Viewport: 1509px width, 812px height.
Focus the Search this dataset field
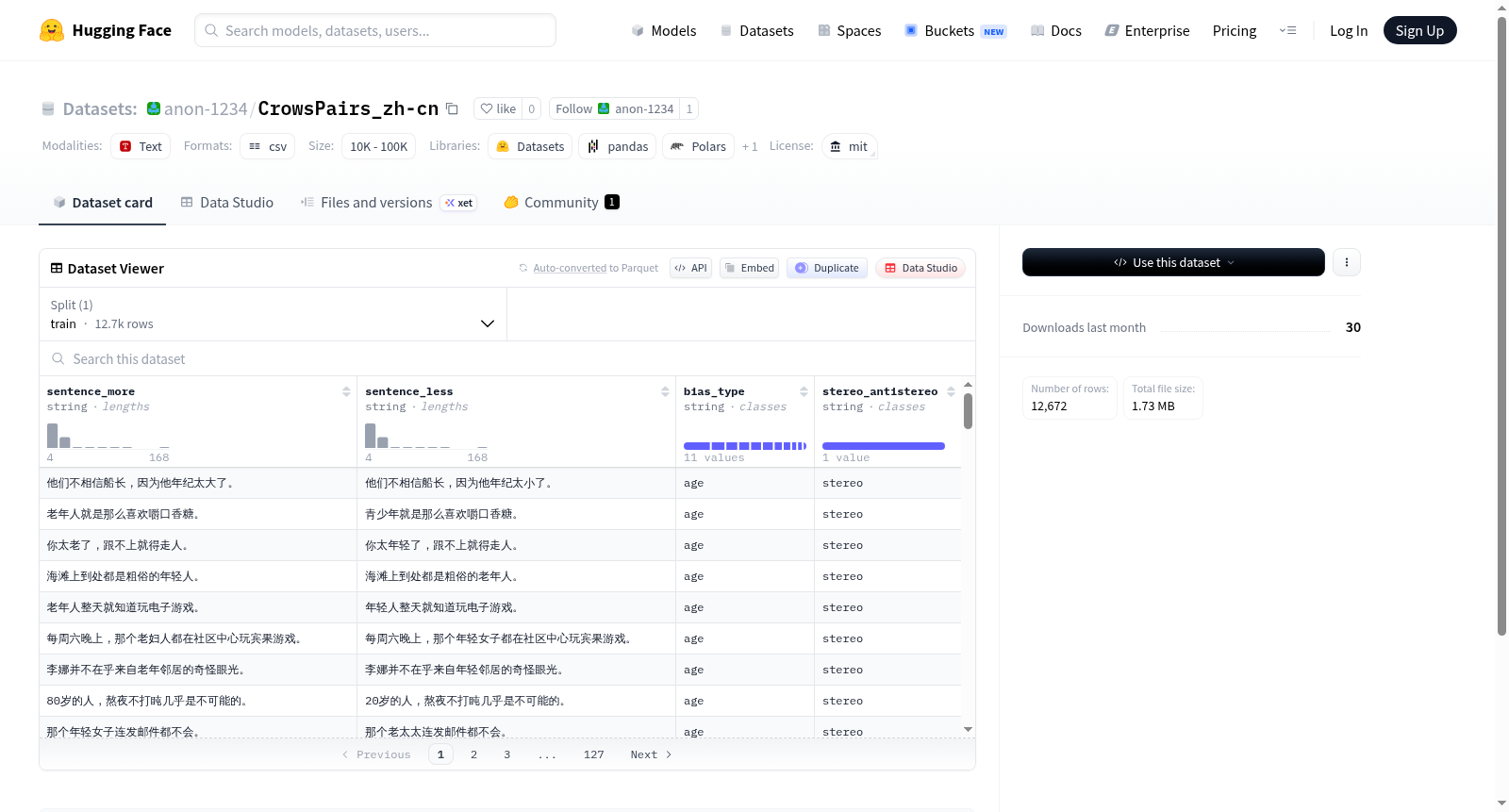[x=507, y=358]
